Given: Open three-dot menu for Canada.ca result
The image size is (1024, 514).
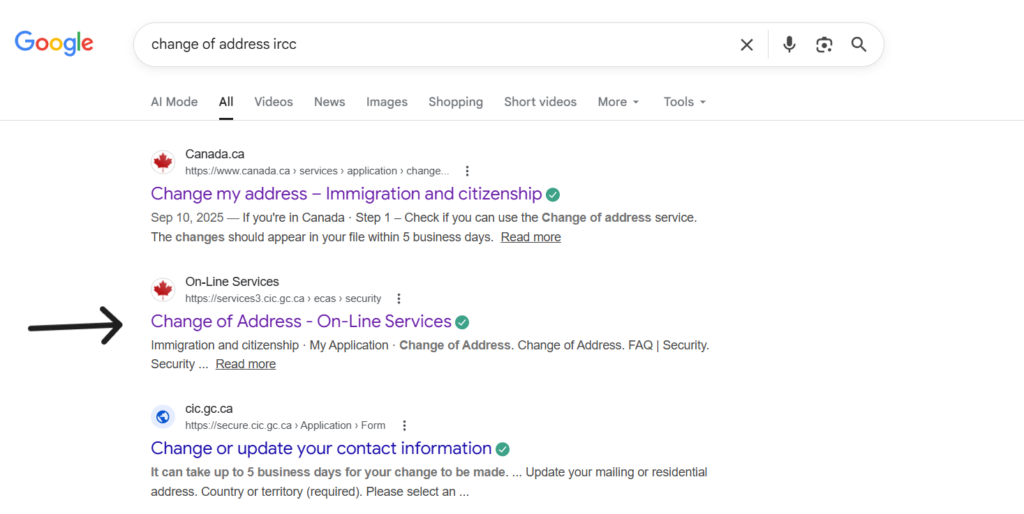Looking at the screenshot, I should click(x=467, y=171).
